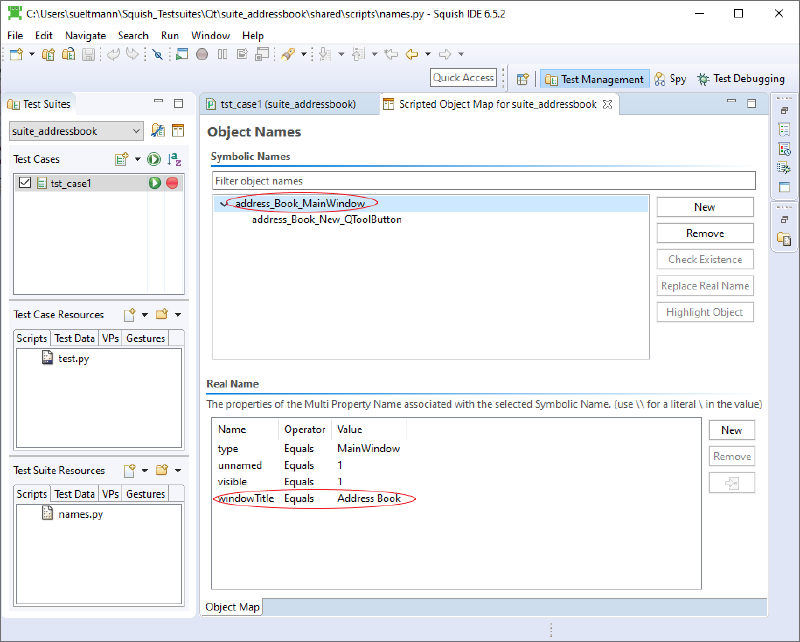
Task: Run tst_case1 with the green play icon
Action: (x=155, y=183)
